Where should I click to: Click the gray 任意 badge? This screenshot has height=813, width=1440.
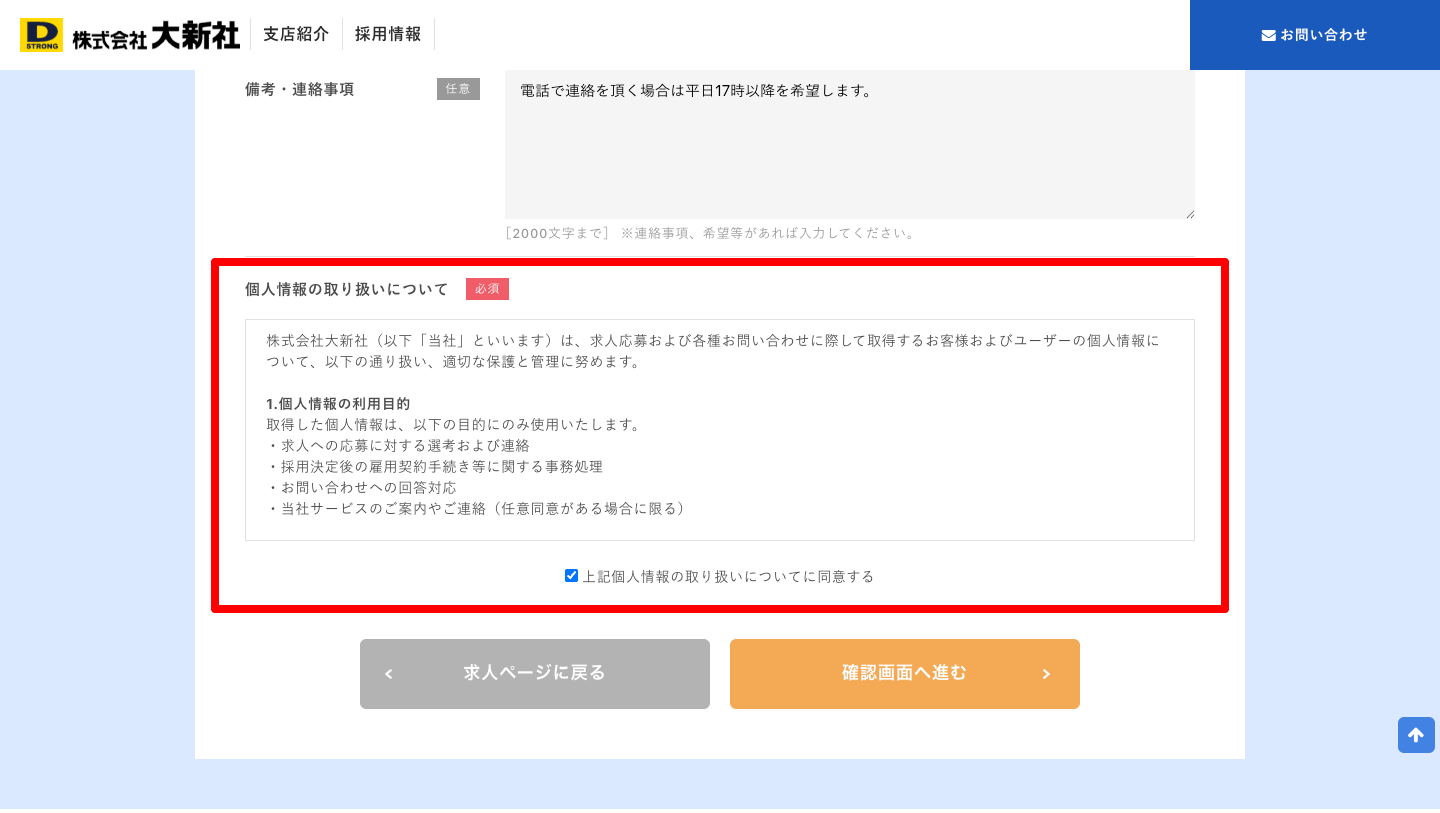click(x=458, y=89)
